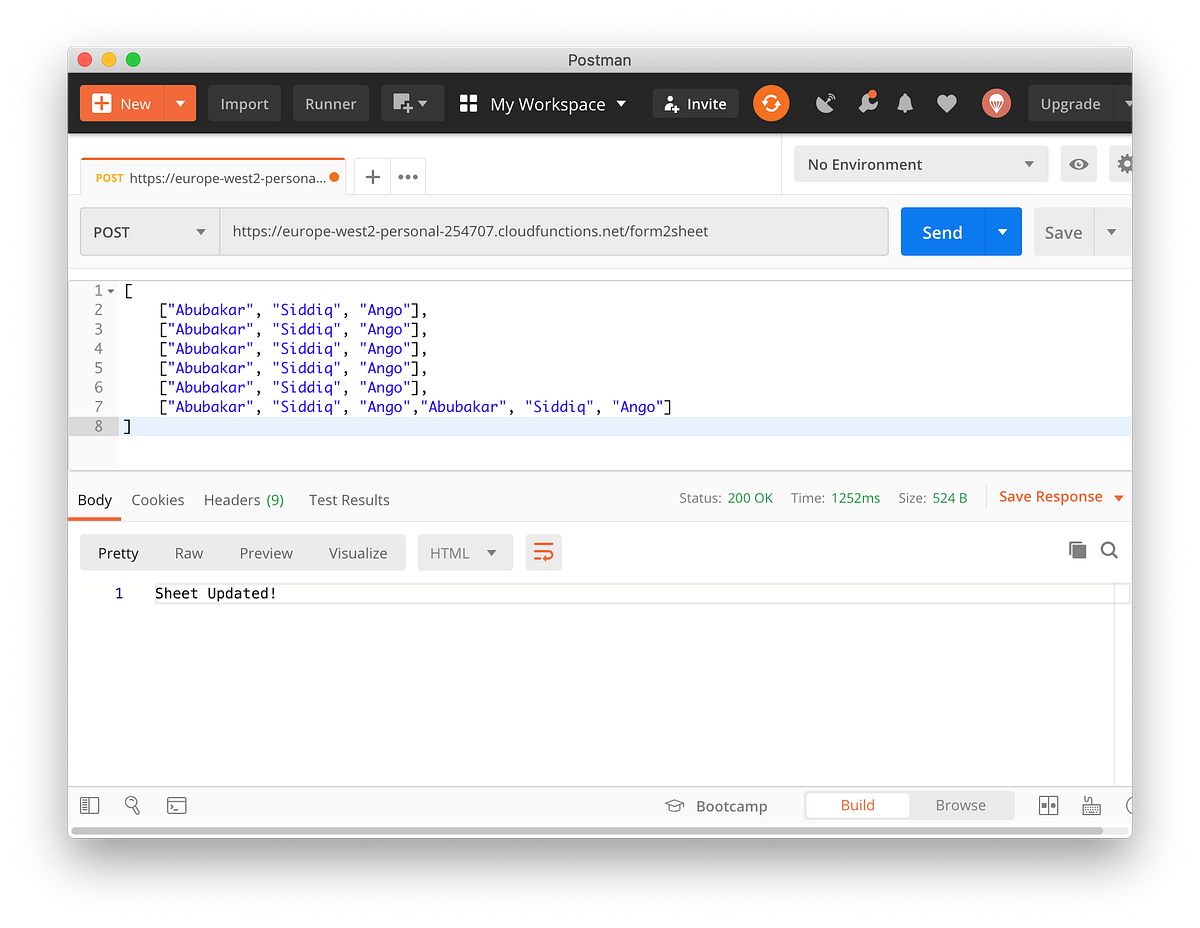Preview the environment with the eye icon

coord(1078,164)
